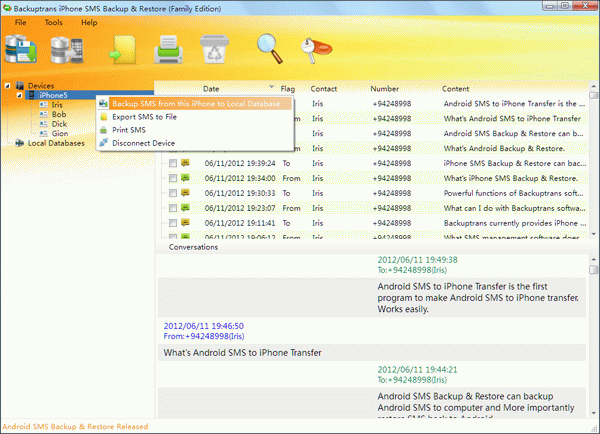Sort by the Flag column header
The height and width of the screenshot is (434, 600).
[288, 89]
